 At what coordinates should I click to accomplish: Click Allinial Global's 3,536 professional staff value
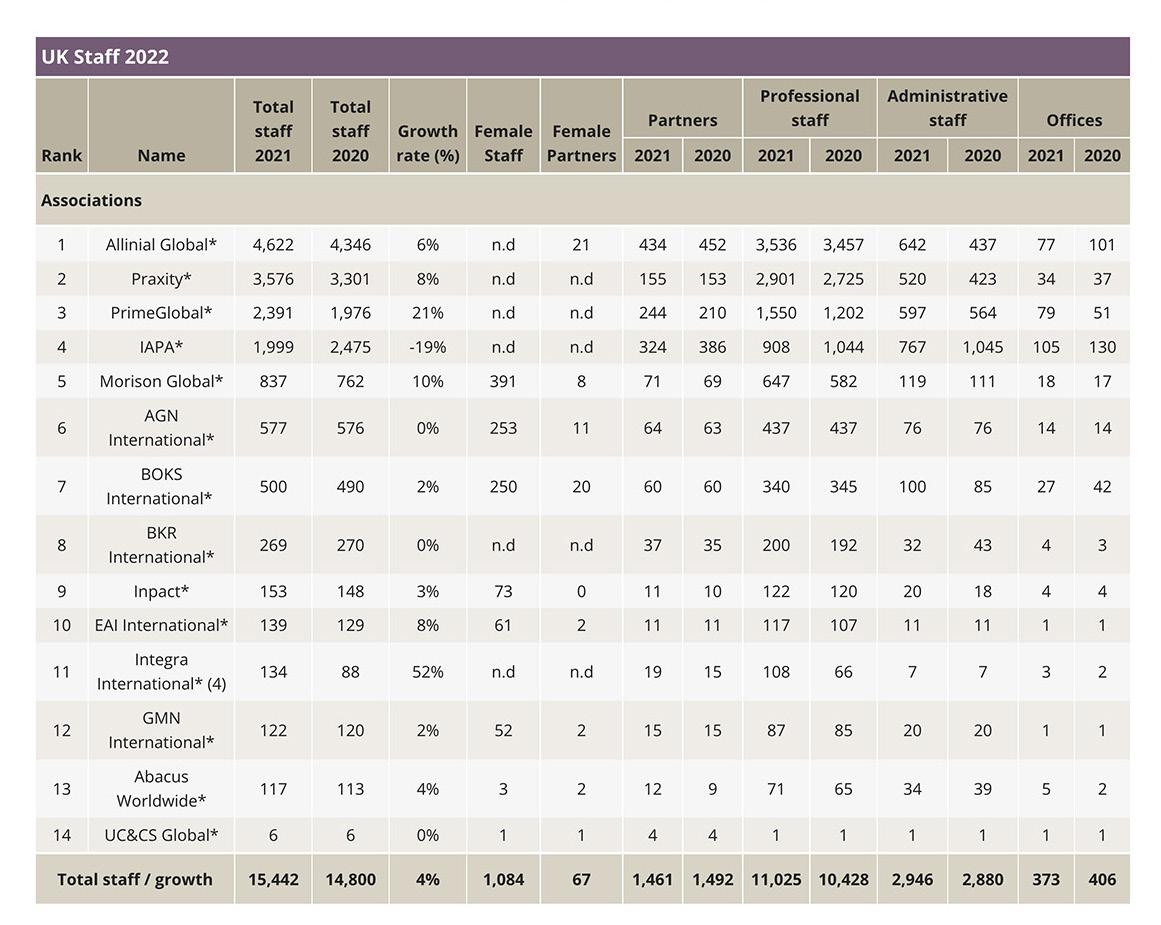(776, 244)
